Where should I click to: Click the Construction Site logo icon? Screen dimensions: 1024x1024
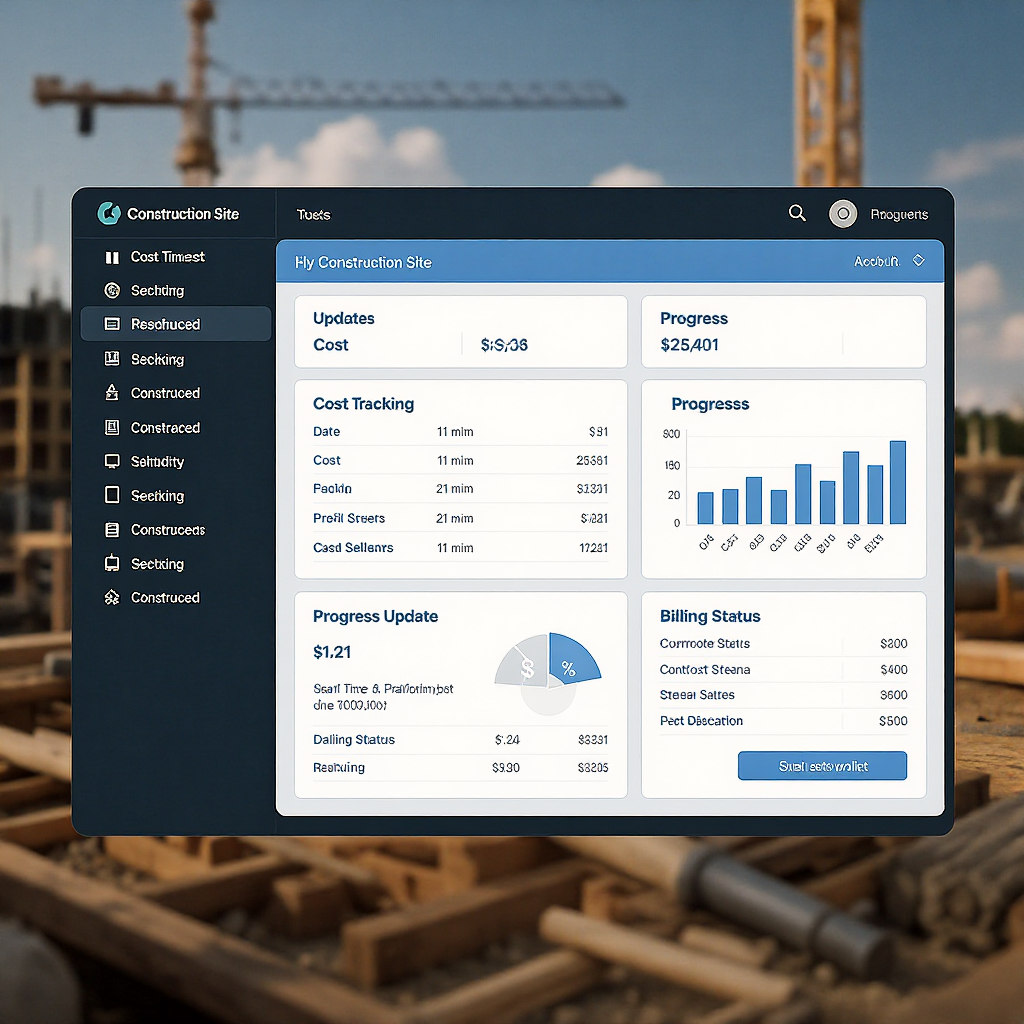coord(111,214)
